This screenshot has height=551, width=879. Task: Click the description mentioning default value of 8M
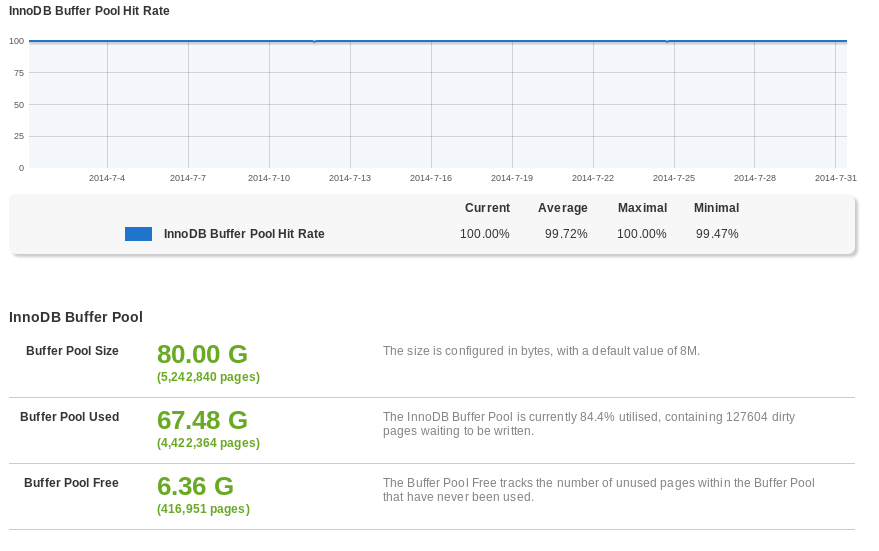(x=542, y=351)
